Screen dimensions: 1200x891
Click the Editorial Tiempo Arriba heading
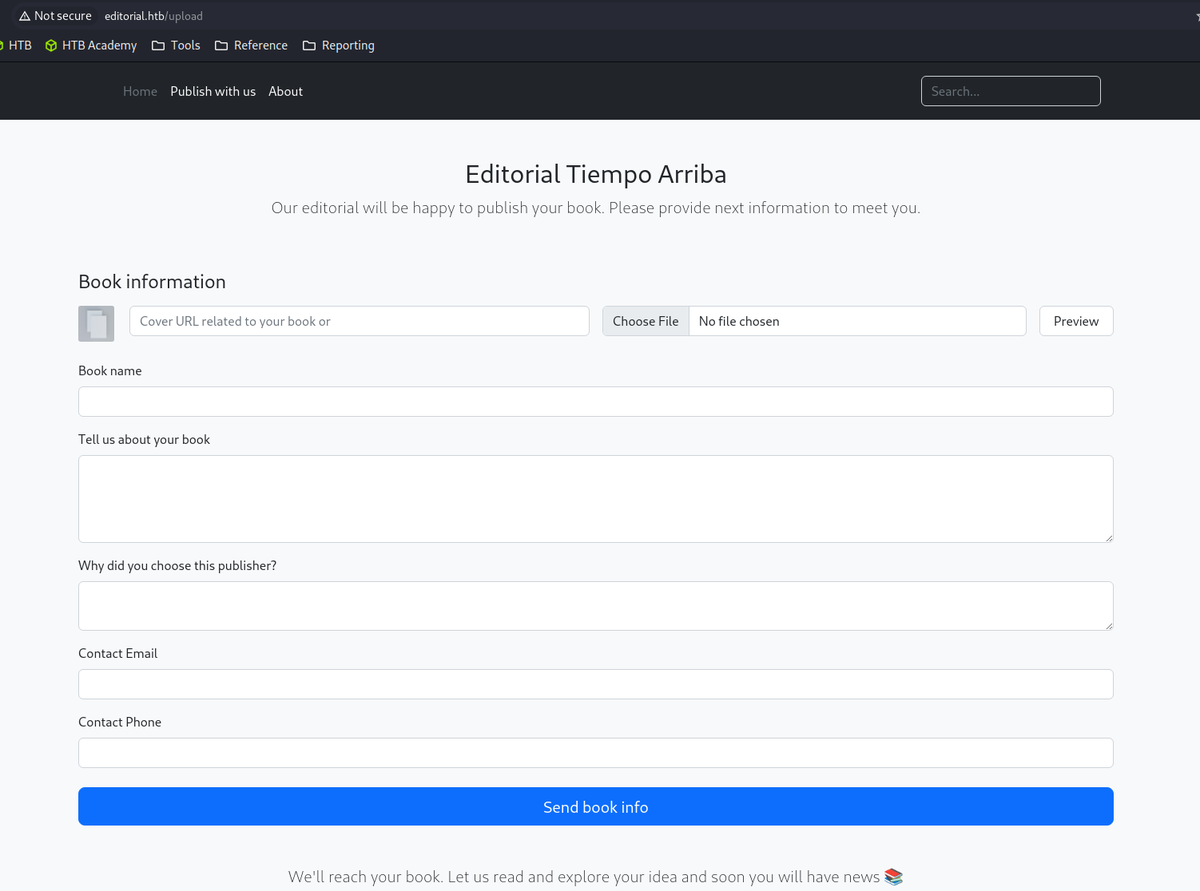pyautogui.click(x=596, y=174)
